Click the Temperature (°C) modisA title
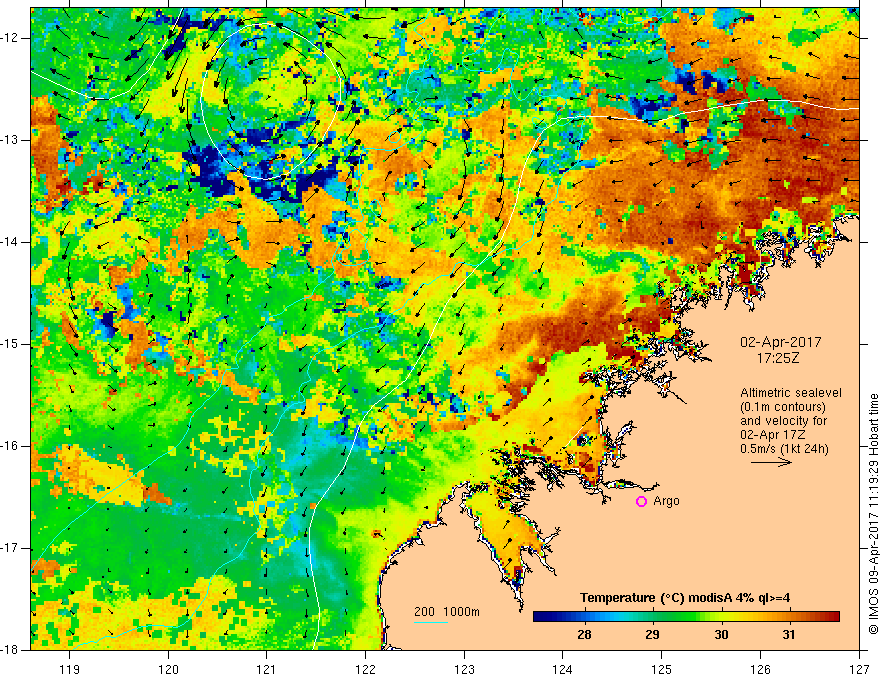The width and height of the screenshot is (880, 680). 685,598
